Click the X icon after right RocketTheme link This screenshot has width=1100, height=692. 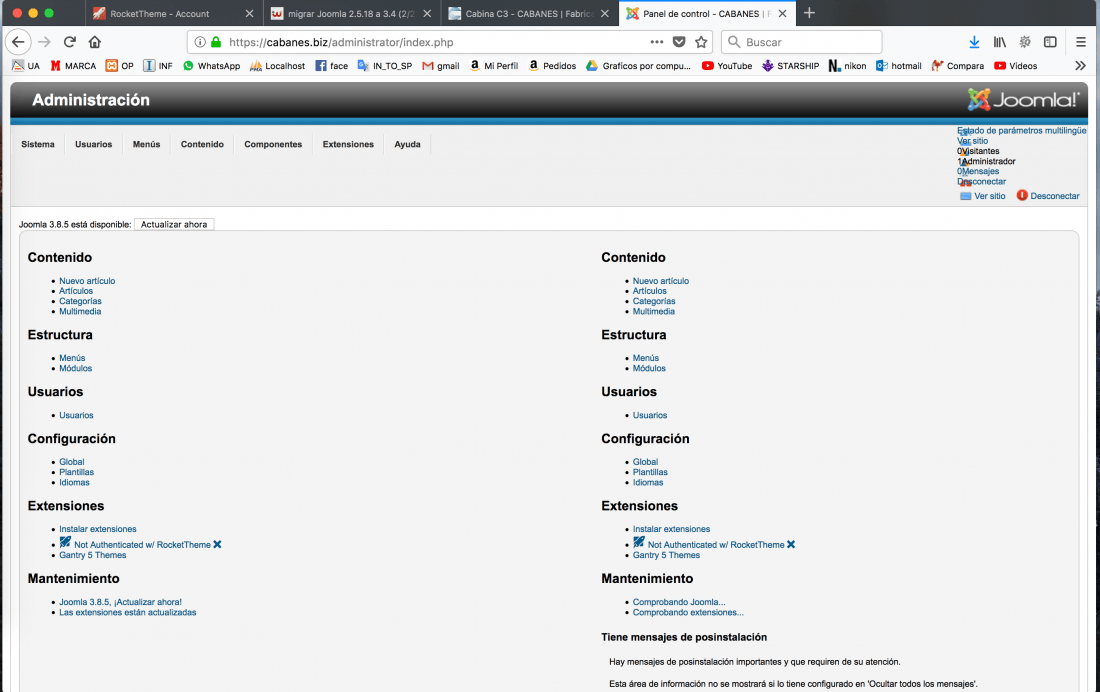click(791, 545)
